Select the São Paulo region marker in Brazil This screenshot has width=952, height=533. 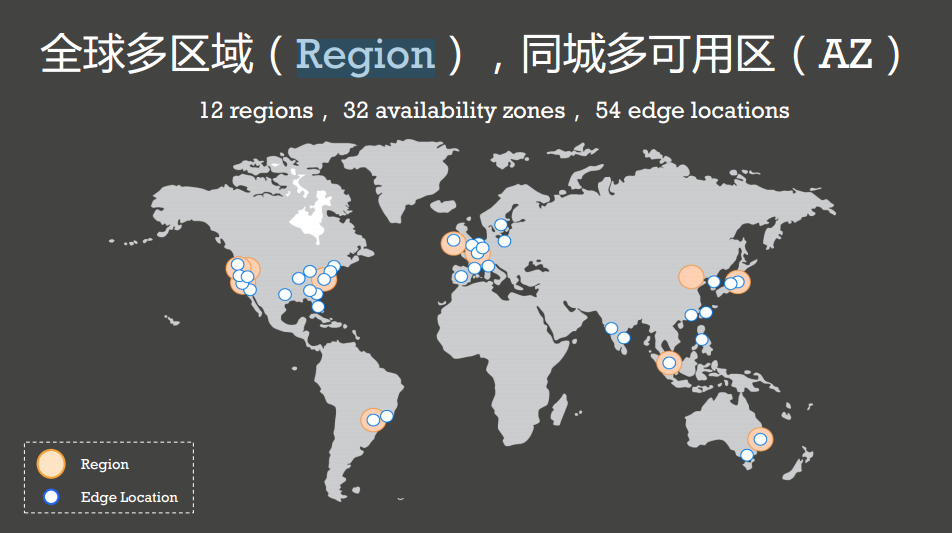click(x=373, y=419)
